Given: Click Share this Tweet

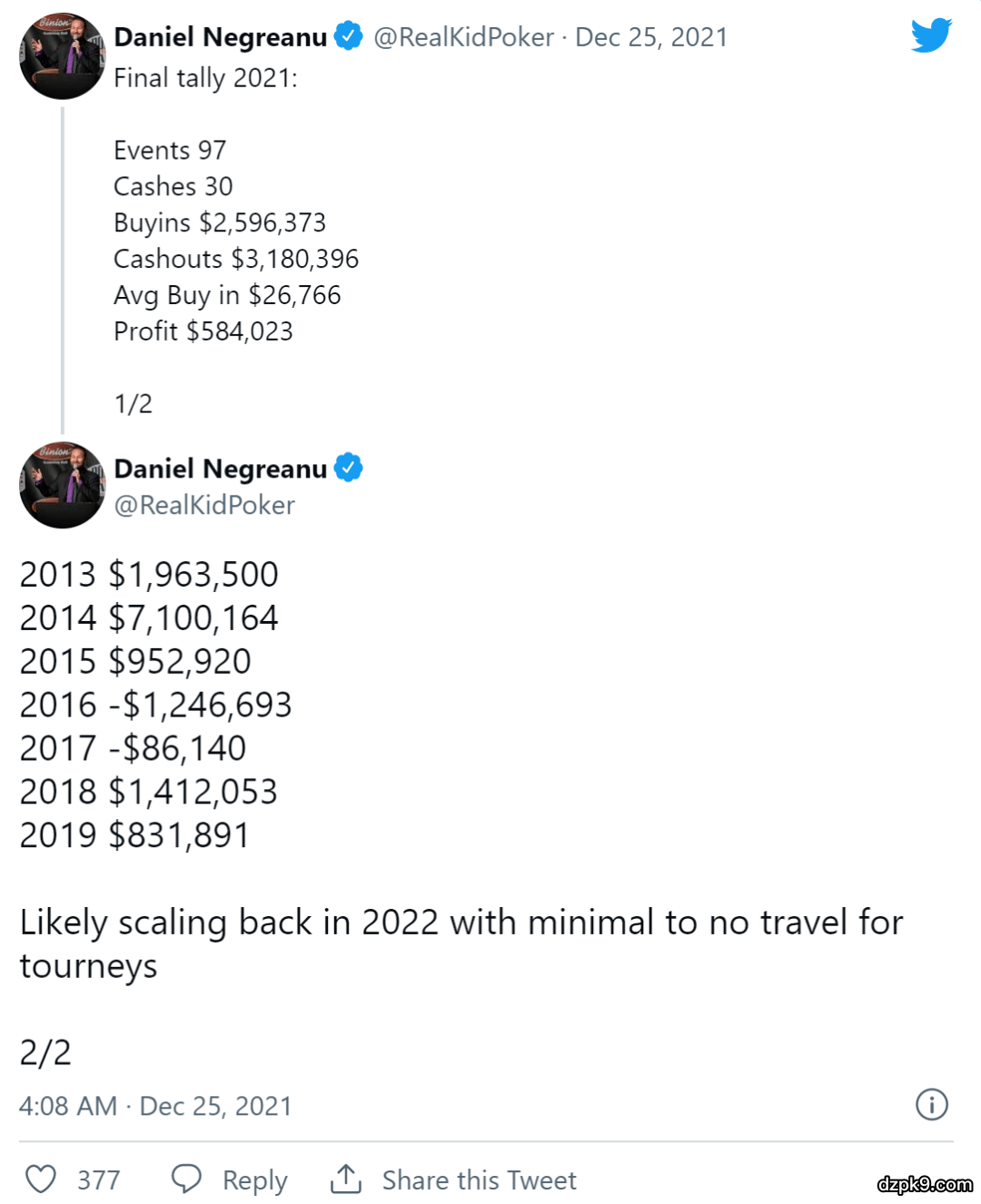Looking at the screenshot, I should 479,1179.
